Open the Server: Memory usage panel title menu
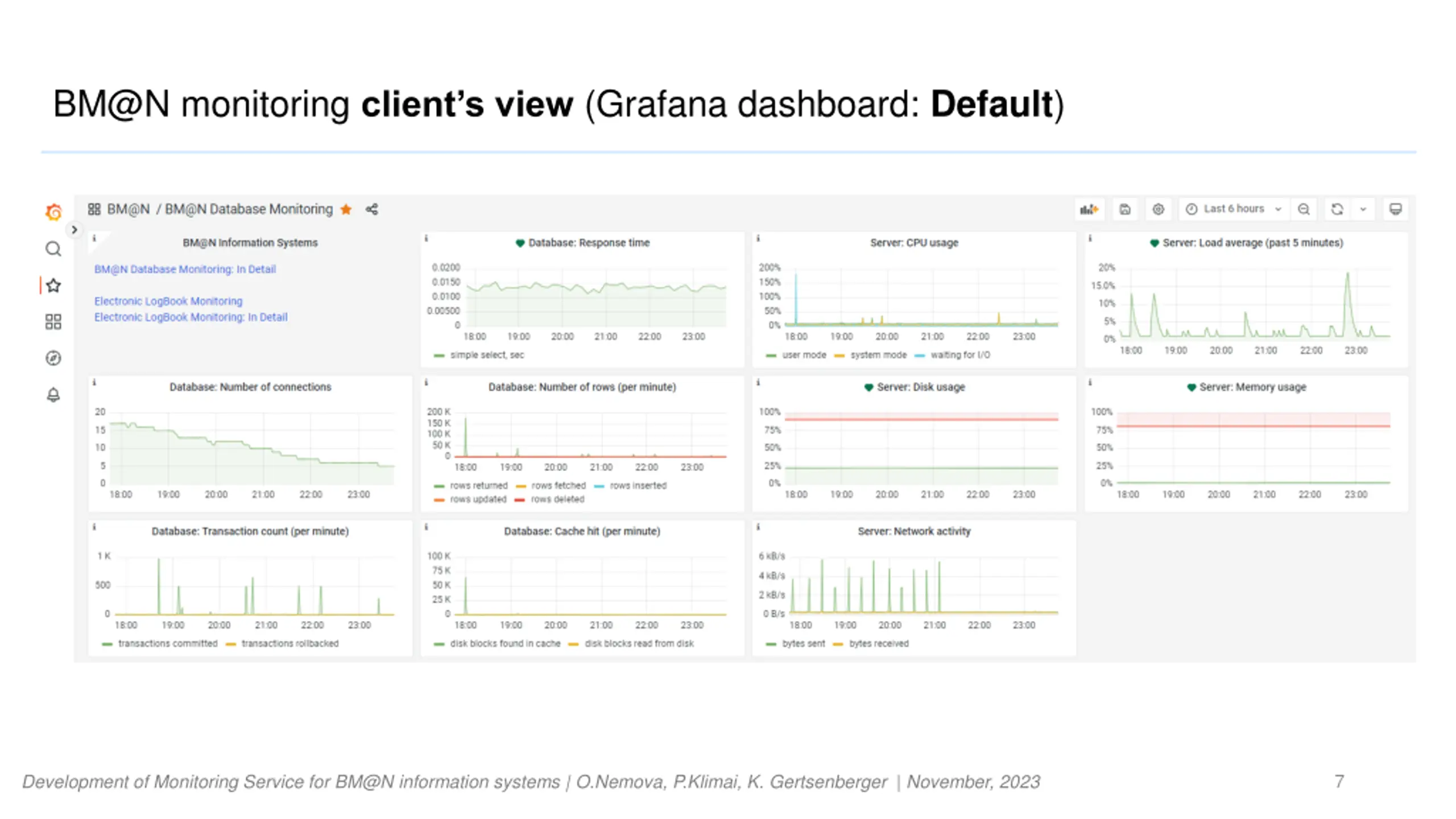The image size is (1456, 819). pos(1252,387)
